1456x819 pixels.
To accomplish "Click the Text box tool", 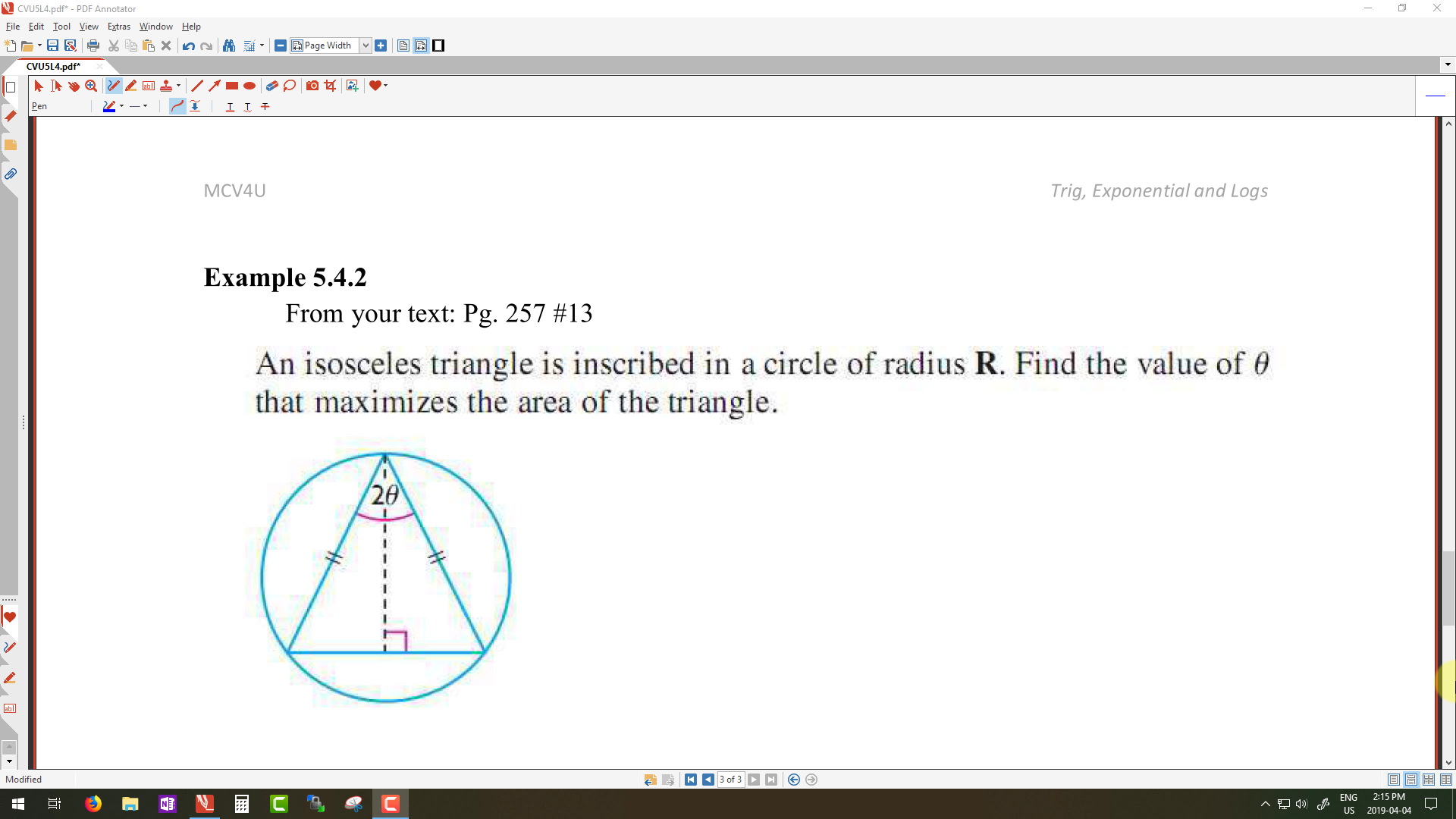I will (149, 86).
